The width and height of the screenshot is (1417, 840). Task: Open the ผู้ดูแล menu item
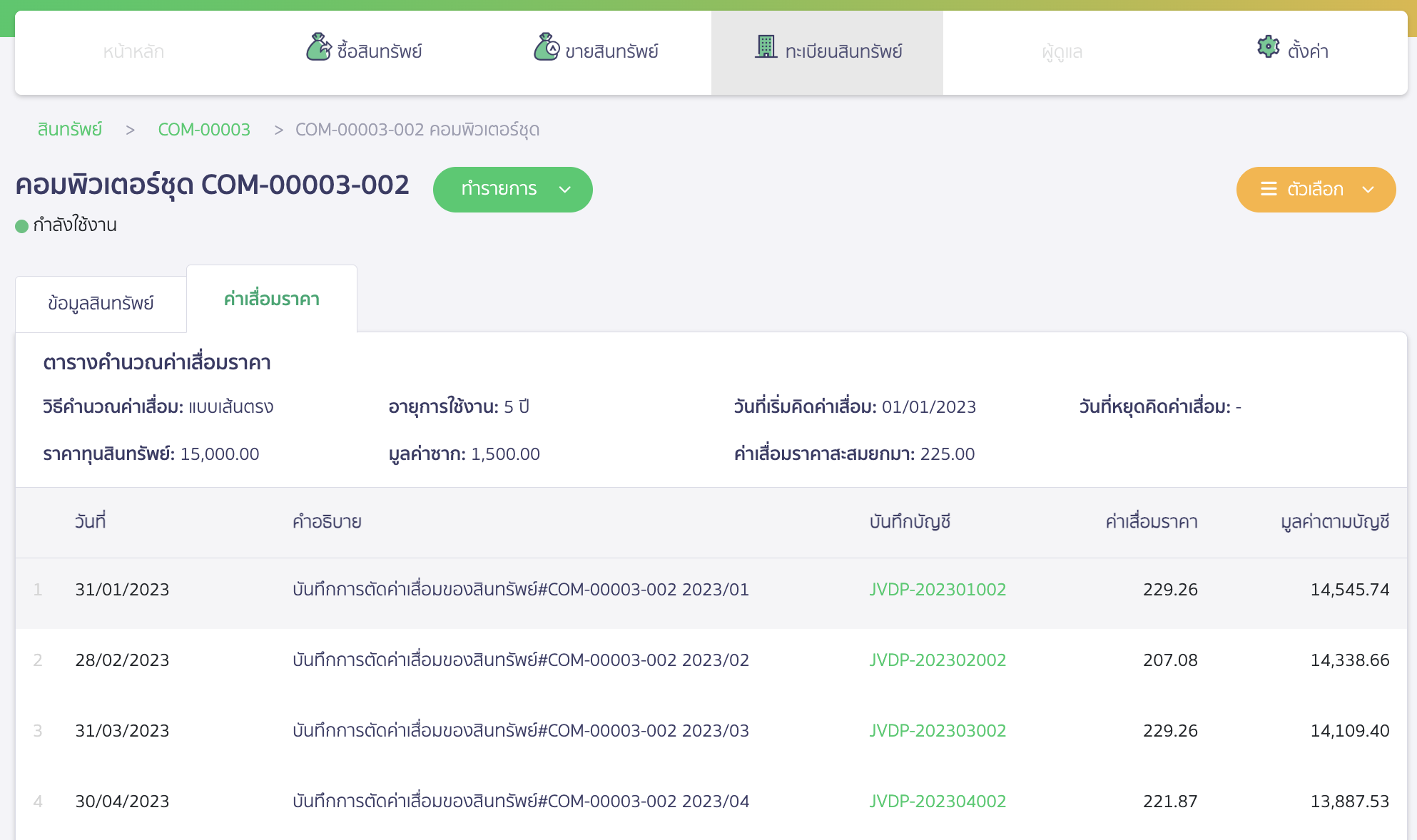(x=1062, y=52)
